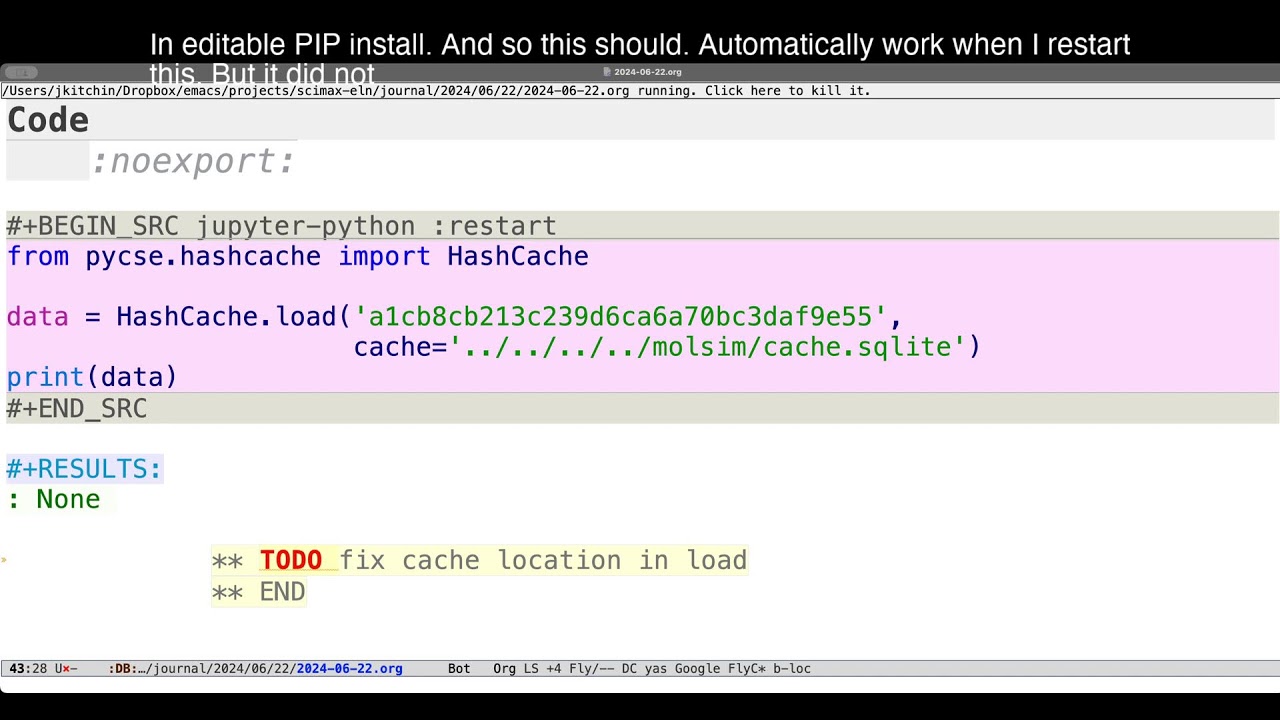
Task: Click the Google minor mode indicator
Action: click(697, 669)
